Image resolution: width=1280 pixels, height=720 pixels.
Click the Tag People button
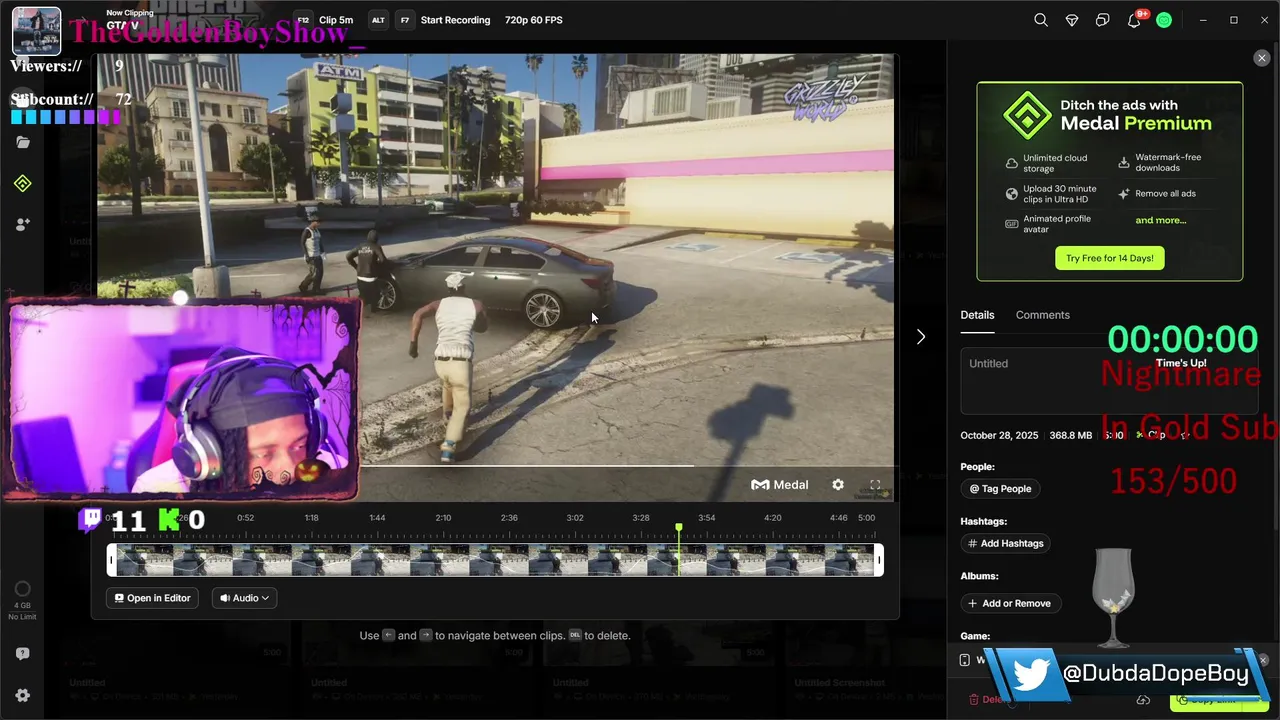coord(1000,489)
